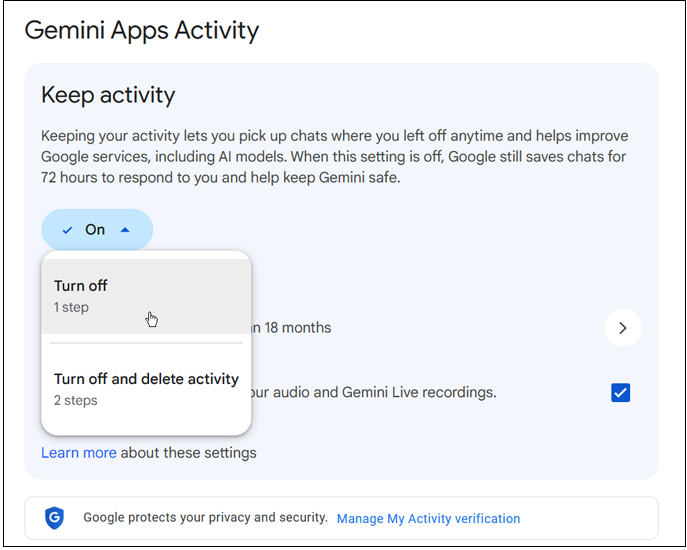
Task: Click "Google protects your privacy and security" text
Action: (205, 518)
